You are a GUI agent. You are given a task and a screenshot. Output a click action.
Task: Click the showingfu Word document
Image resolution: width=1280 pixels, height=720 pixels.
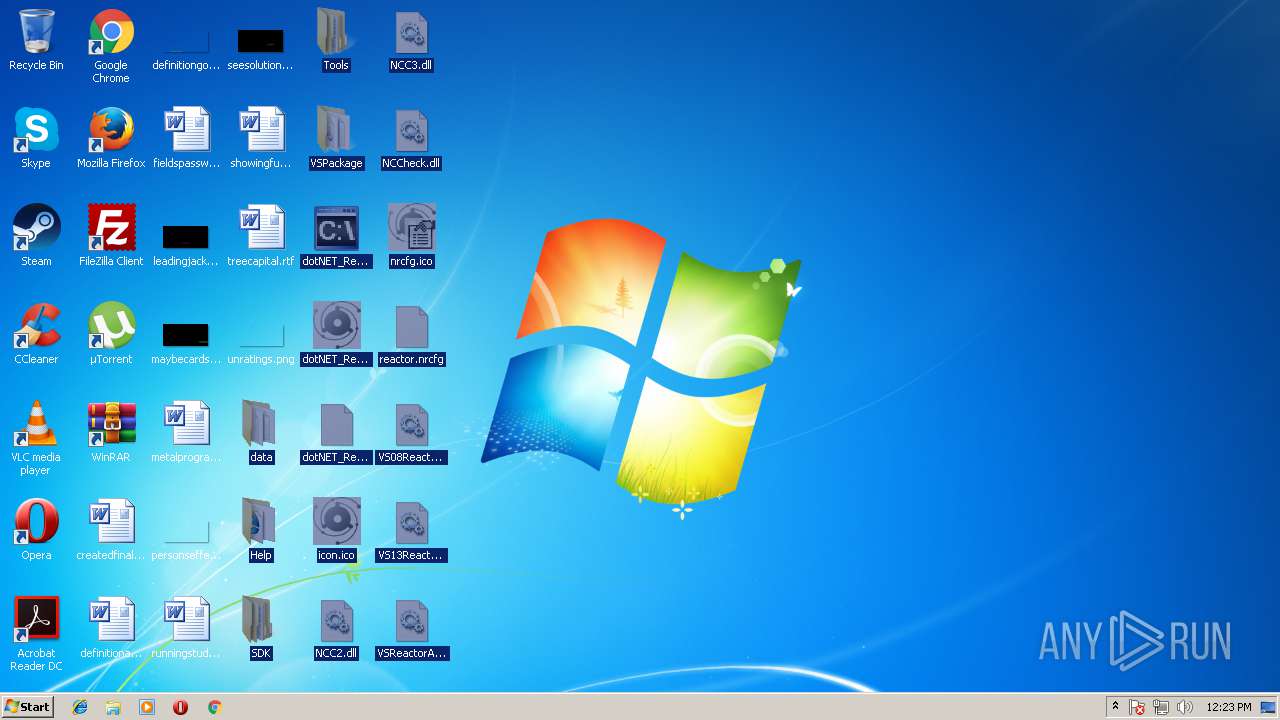tap(261, 139)
